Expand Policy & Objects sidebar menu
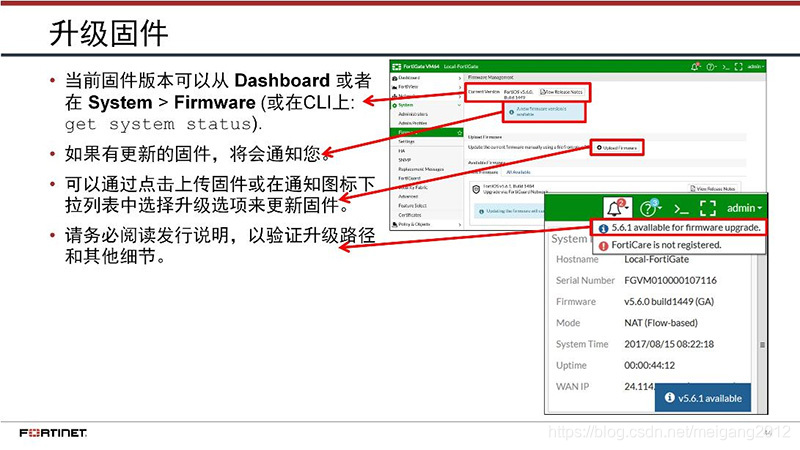Image resolution: width=800 pixels, height=450 pixels. click(427, 224)
